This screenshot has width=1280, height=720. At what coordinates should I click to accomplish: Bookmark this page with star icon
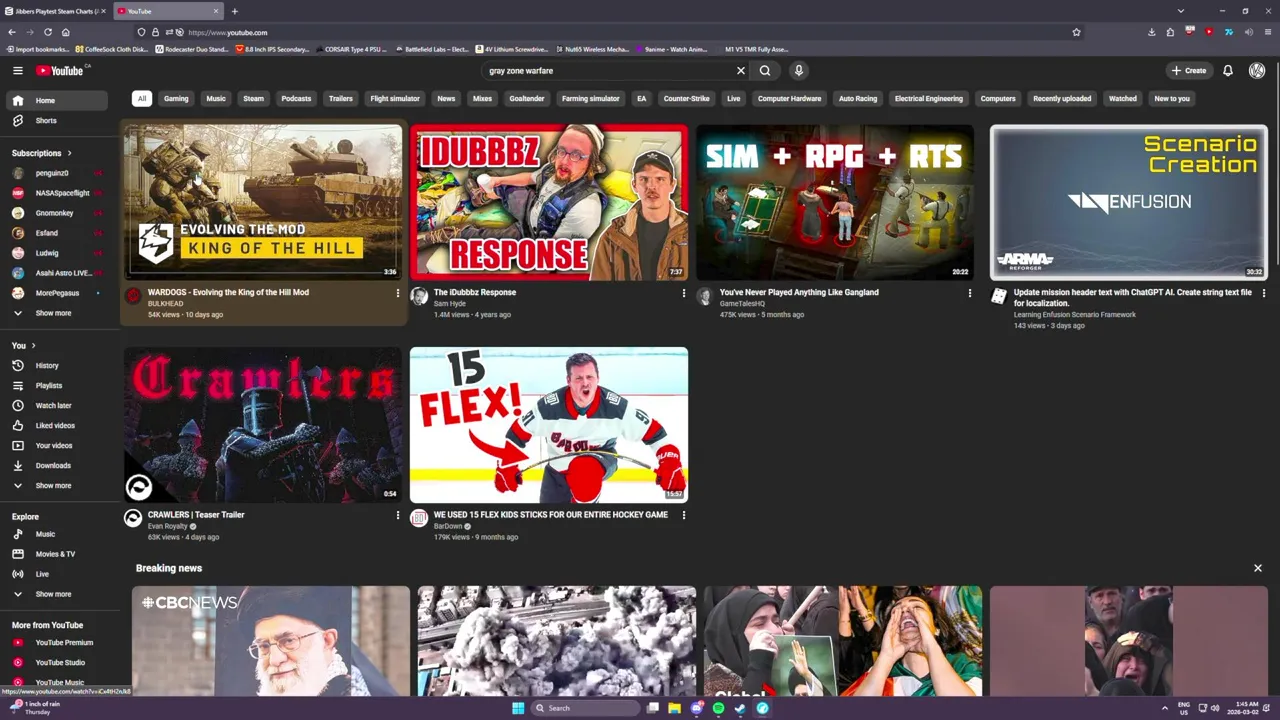[1076, 32]
